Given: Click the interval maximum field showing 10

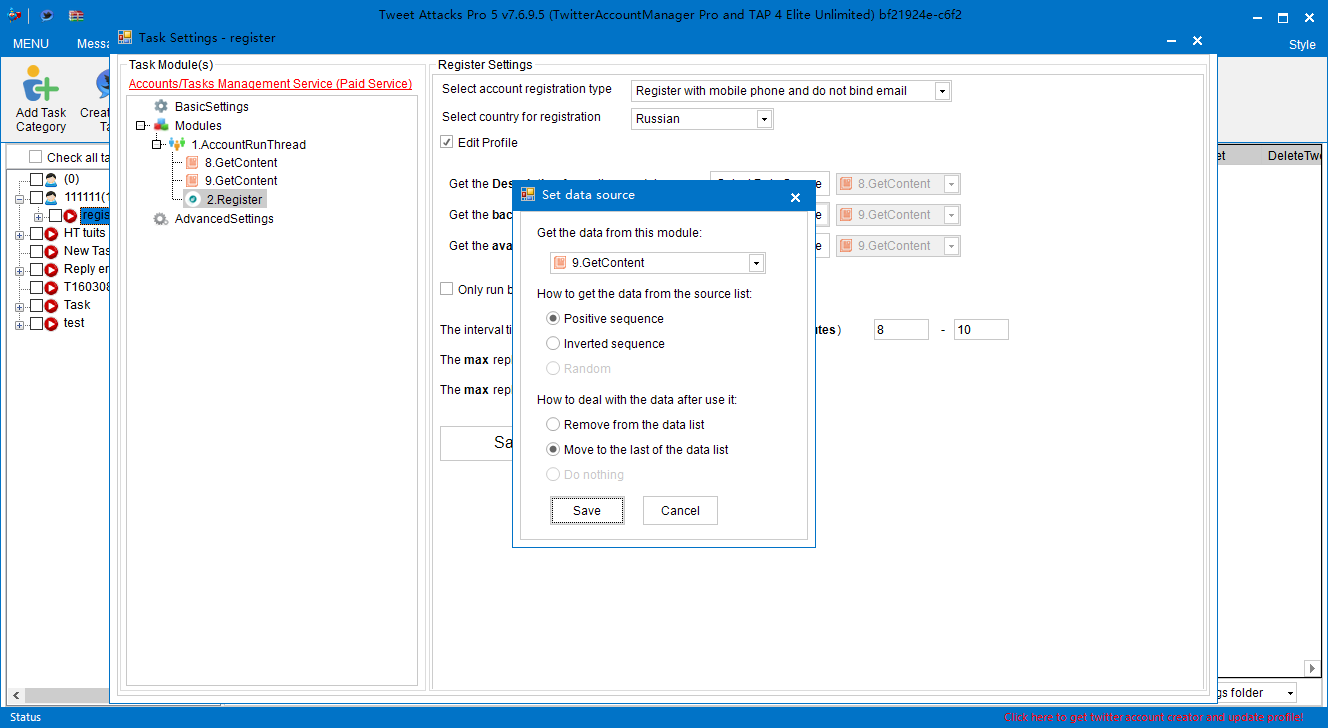Looking at the screenshot, I should coord(981,329).
